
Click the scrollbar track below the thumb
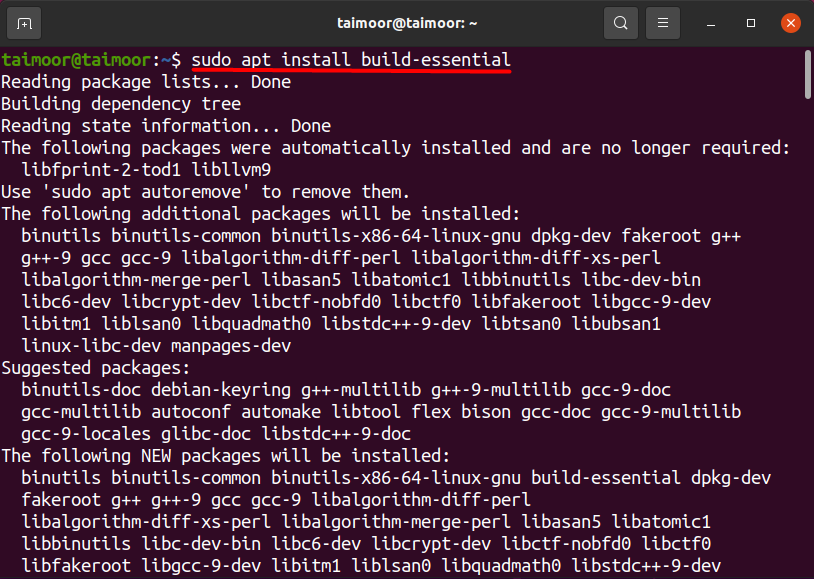pyautogui.click(x=807, y=338)
